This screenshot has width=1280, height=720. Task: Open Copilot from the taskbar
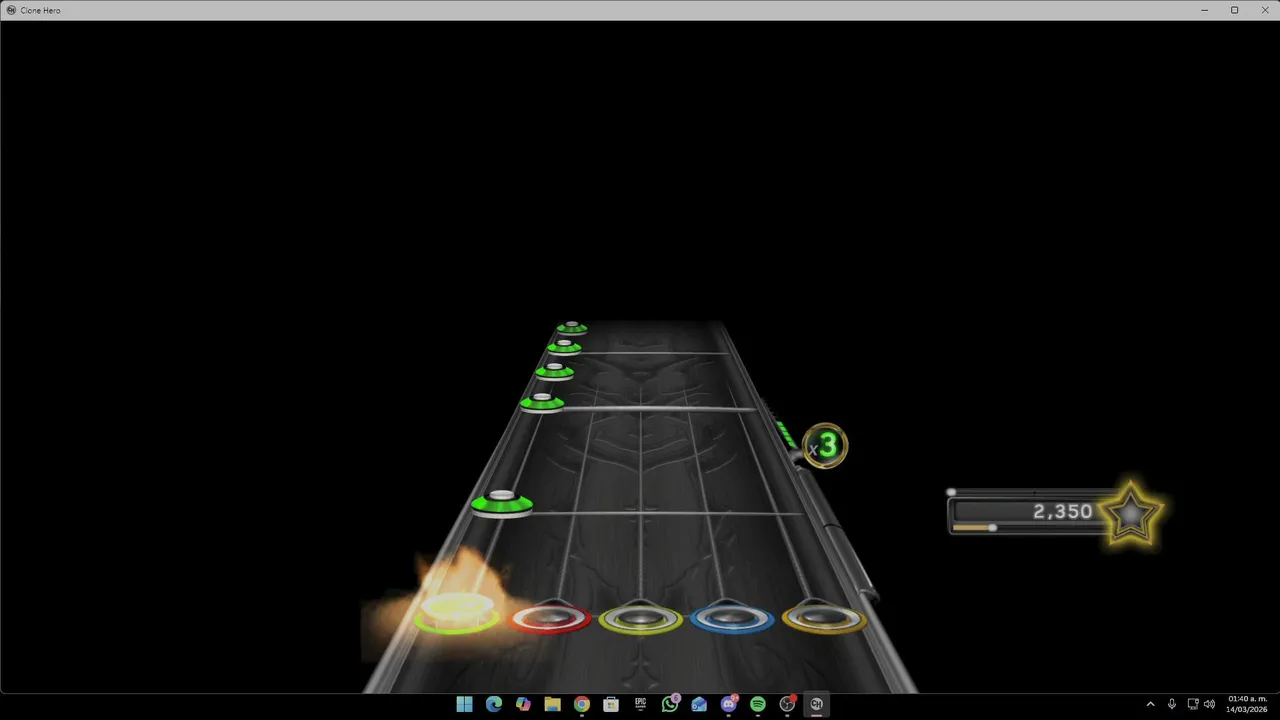click(x=523, y=704)
